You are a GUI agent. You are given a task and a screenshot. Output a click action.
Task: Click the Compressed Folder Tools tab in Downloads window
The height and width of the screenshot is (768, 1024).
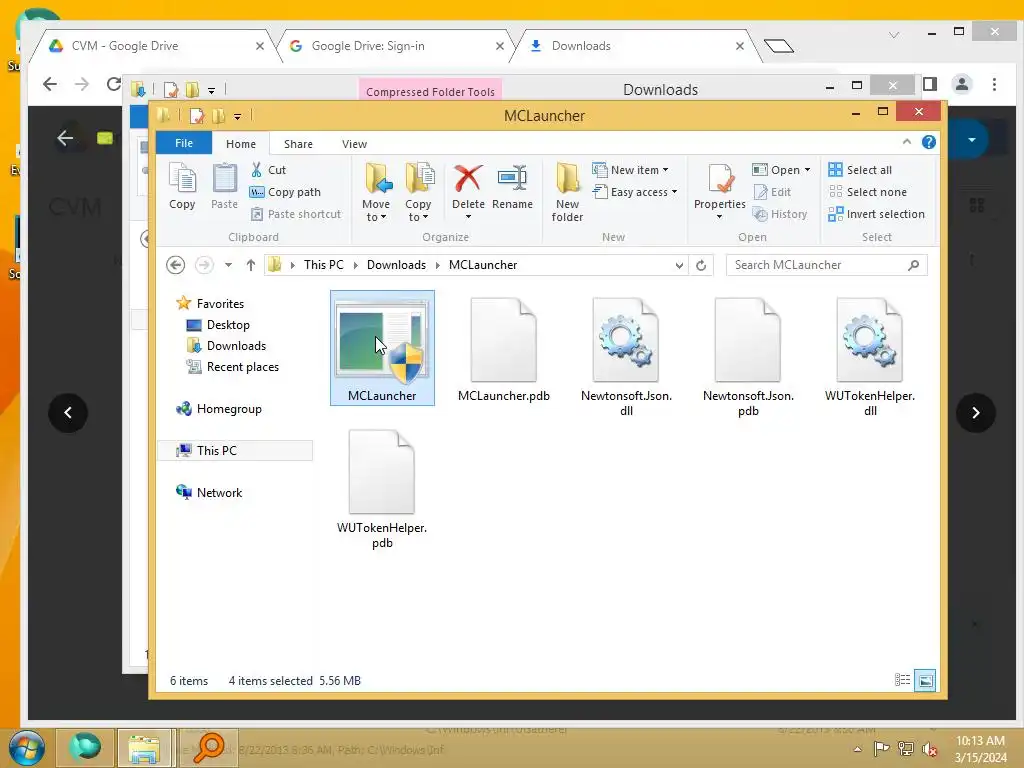tap(430, 91)
